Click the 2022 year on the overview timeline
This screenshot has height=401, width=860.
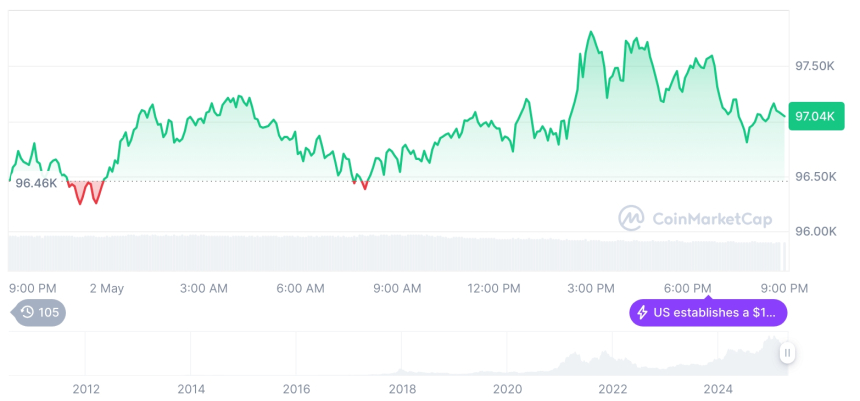click(612, 389)
